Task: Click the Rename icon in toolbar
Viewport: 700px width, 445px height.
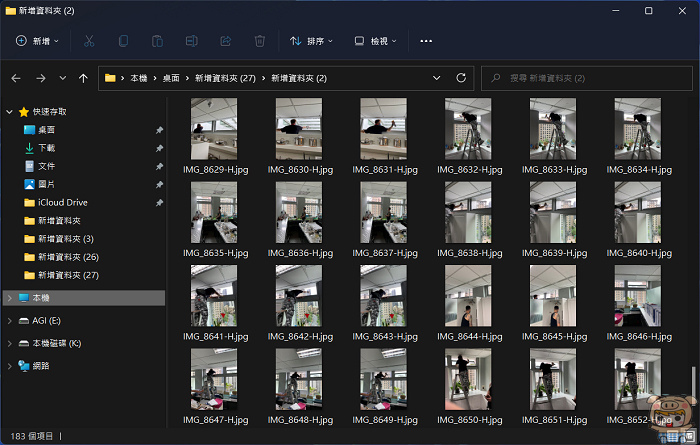Action: click(x=192, y=41)
